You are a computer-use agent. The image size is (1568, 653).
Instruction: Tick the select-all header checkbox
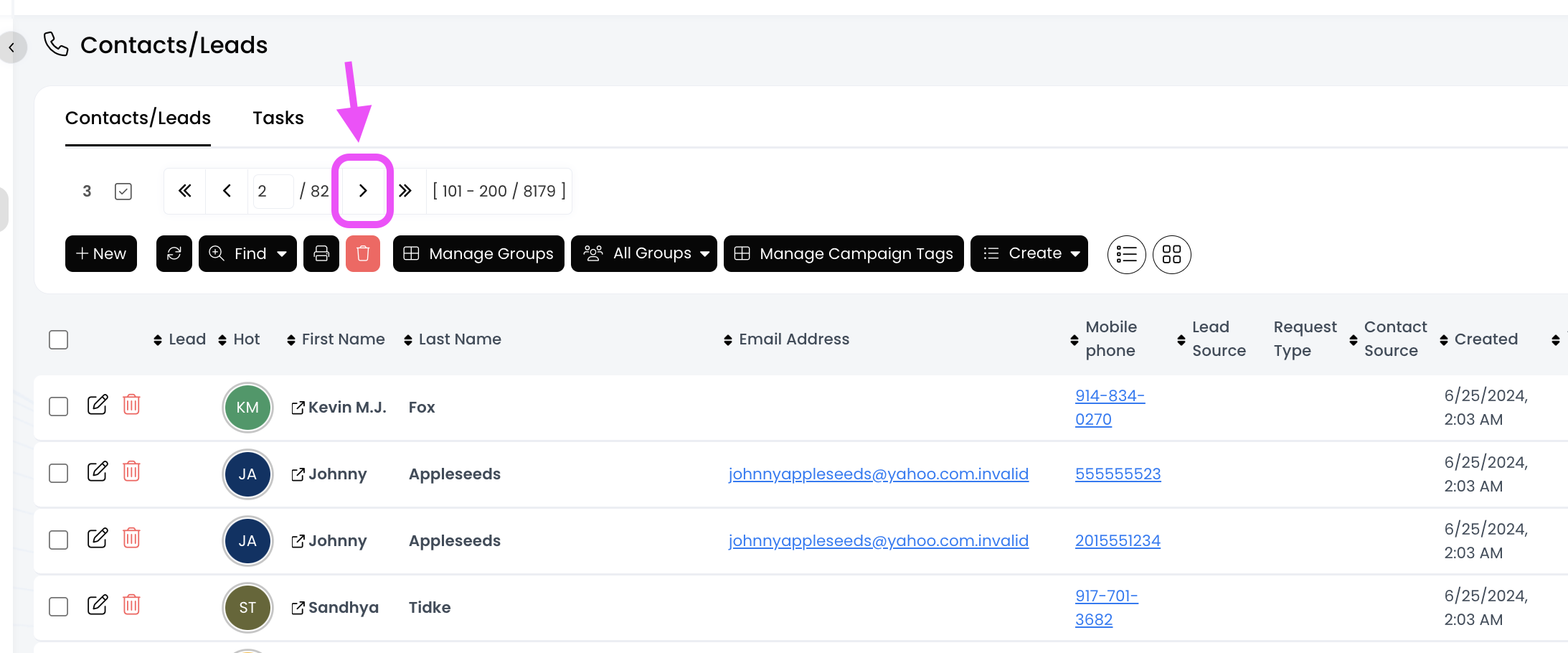click(59, 339)
